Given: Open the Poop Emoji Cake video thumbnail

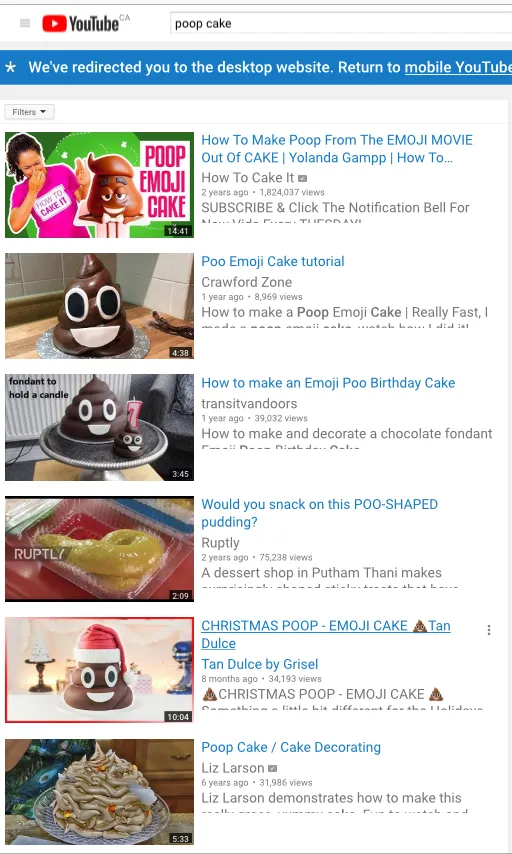Looking at the screenshot, I should [99, 185].
